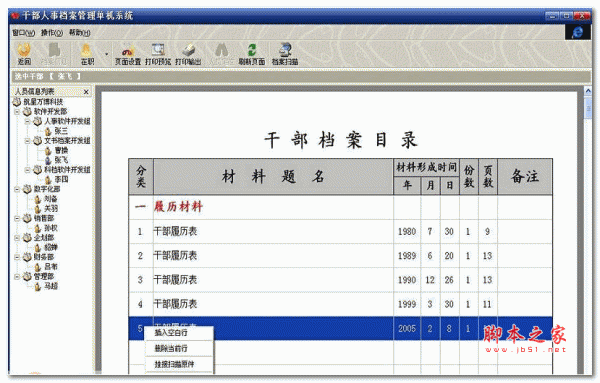The image size is (600, 383).
Task: Select the 数字化部 department label
Action: [47, 189]
